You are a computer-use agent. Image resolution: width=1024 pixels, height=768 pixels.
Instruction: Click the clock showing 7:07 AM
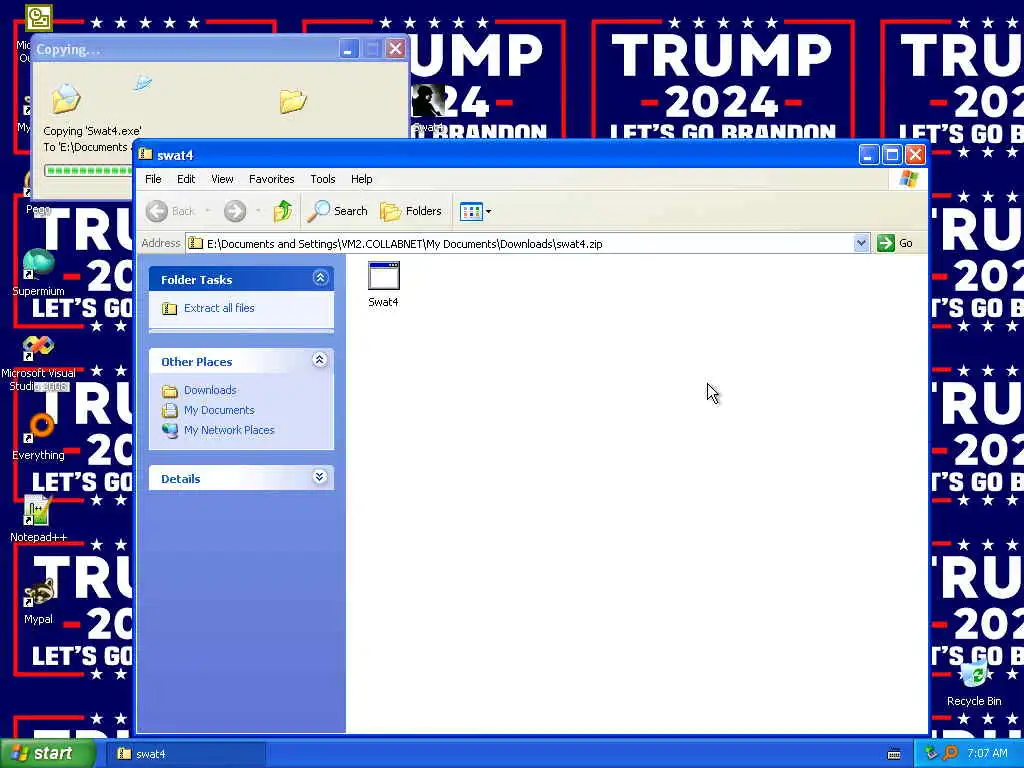987,754
